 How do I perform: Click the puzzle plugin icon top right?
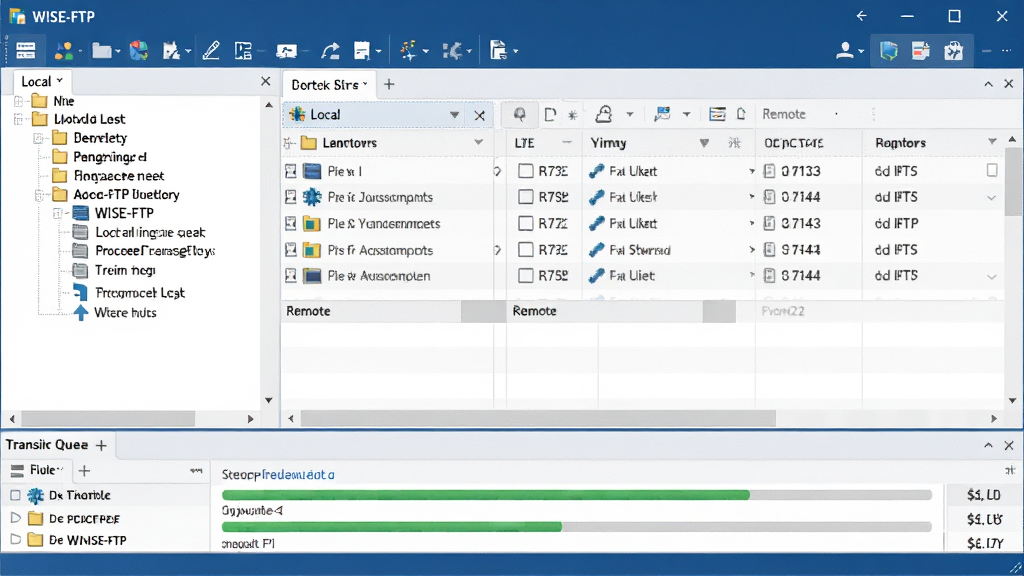coord(953,50)
